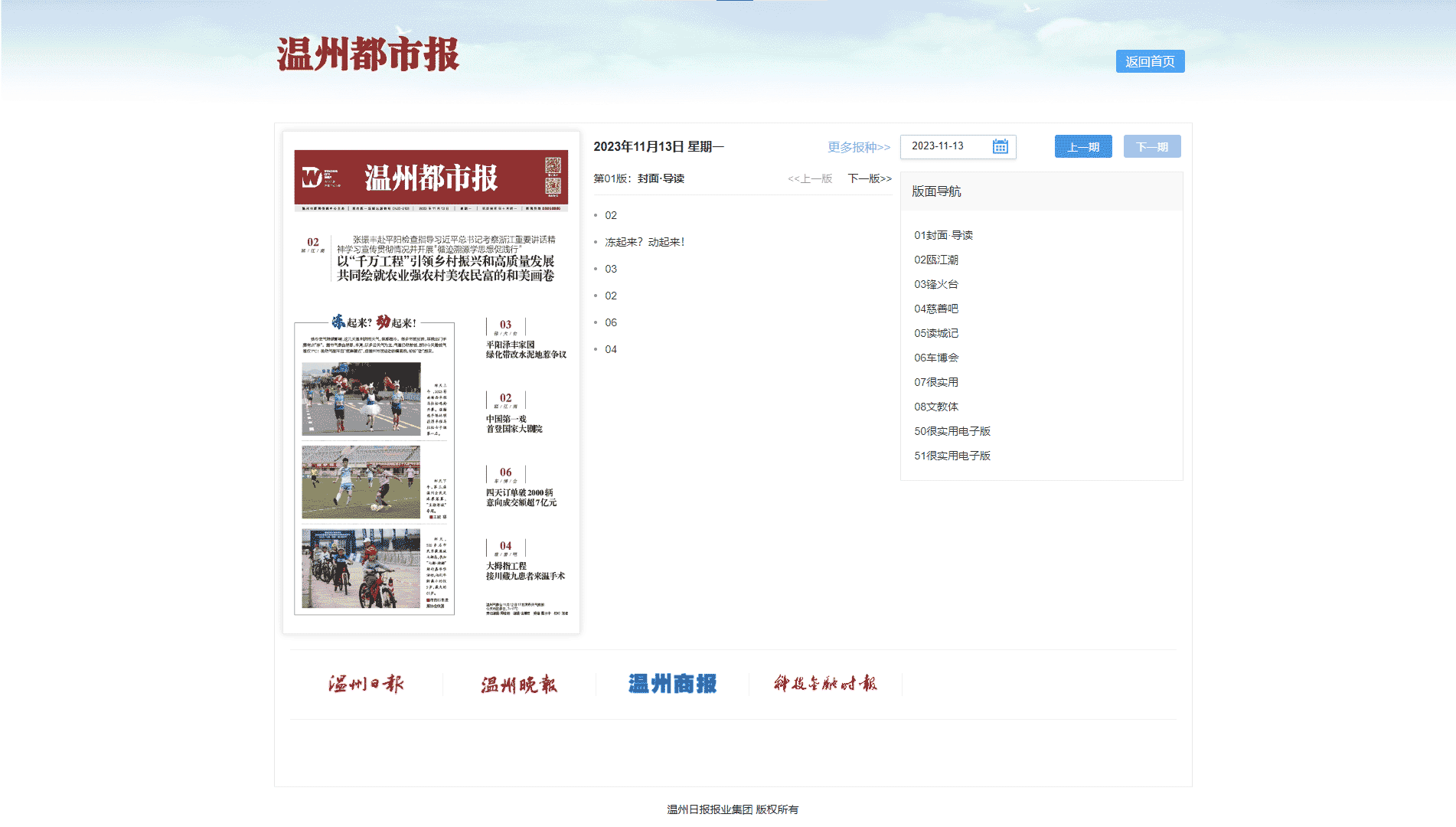This screenshot has height=827, width=1456.
Task: Open the 科技金融时报 newspaper logo
Action: click(x=825, y=683)
